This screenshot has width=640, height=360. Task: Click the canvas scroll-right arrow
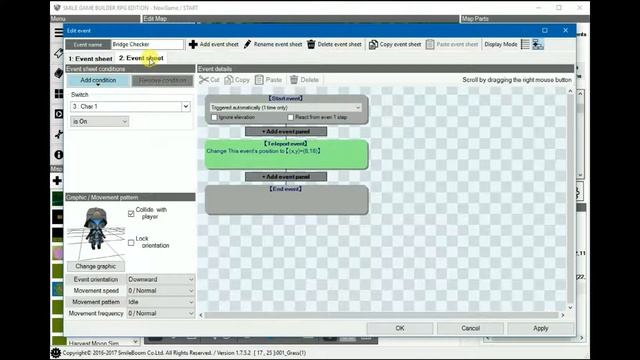coord(563,315)
